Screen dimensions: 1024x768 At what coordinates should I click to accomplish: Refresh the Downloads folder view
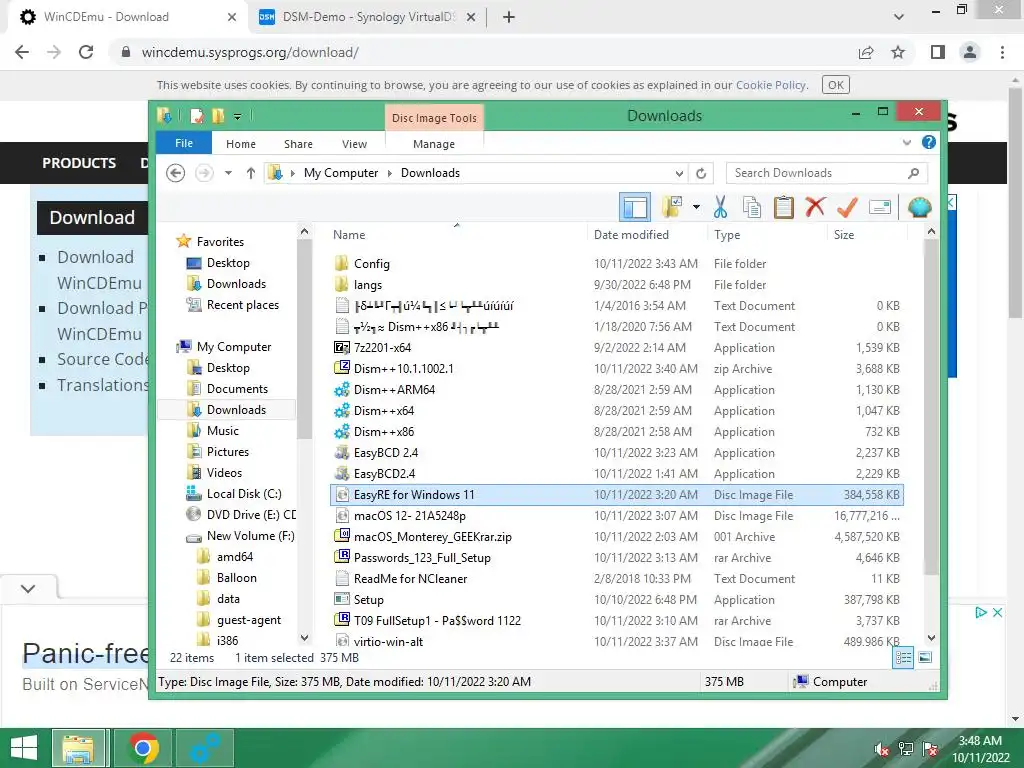tap(701, 173)
